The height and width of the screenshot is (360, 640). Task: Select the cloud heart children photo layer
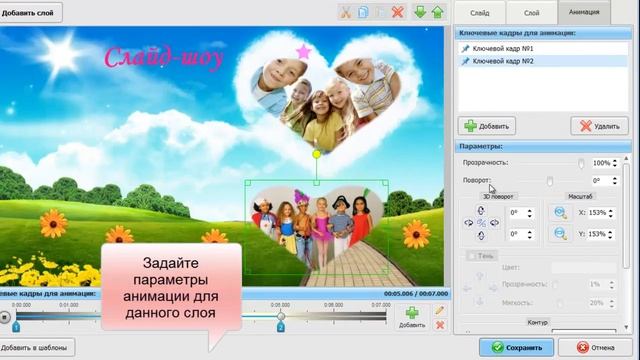tap(327, 102)
